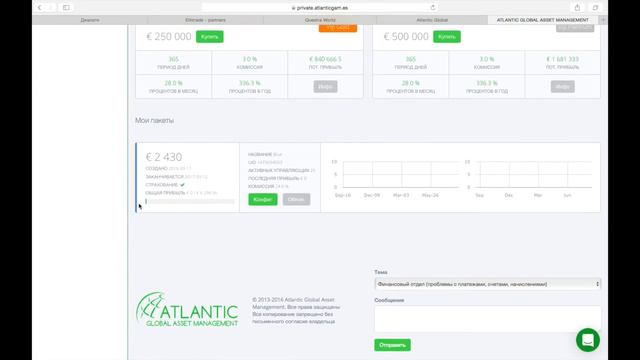Click the green Отправить button
The height and width of the screenshot is (360, 640).
[x=392, y=345]
